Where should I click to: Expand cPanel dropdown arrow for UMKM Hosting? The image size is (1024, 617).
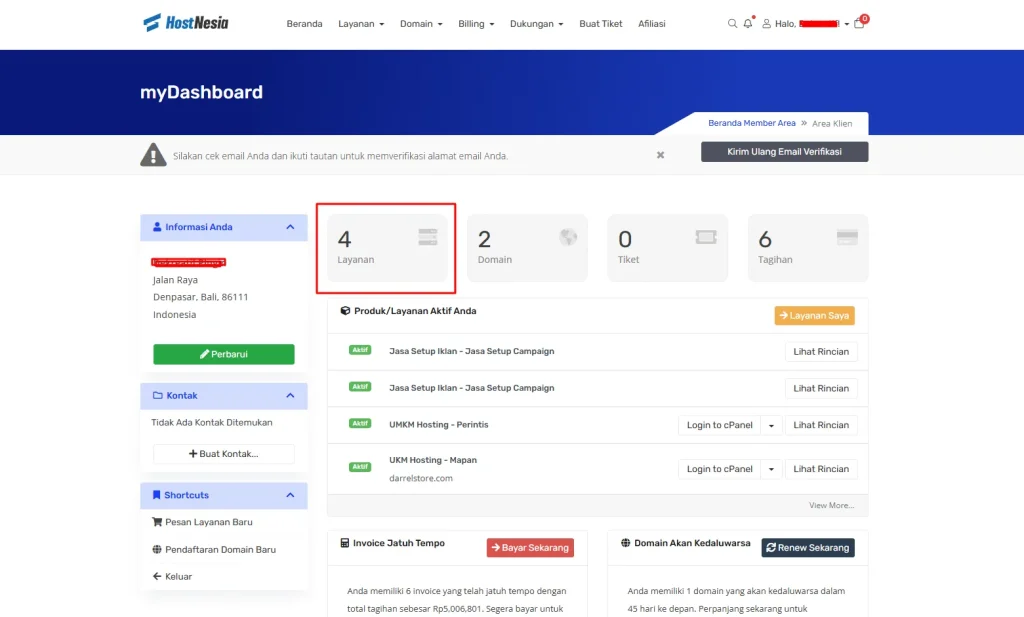(x=771, y=425)
